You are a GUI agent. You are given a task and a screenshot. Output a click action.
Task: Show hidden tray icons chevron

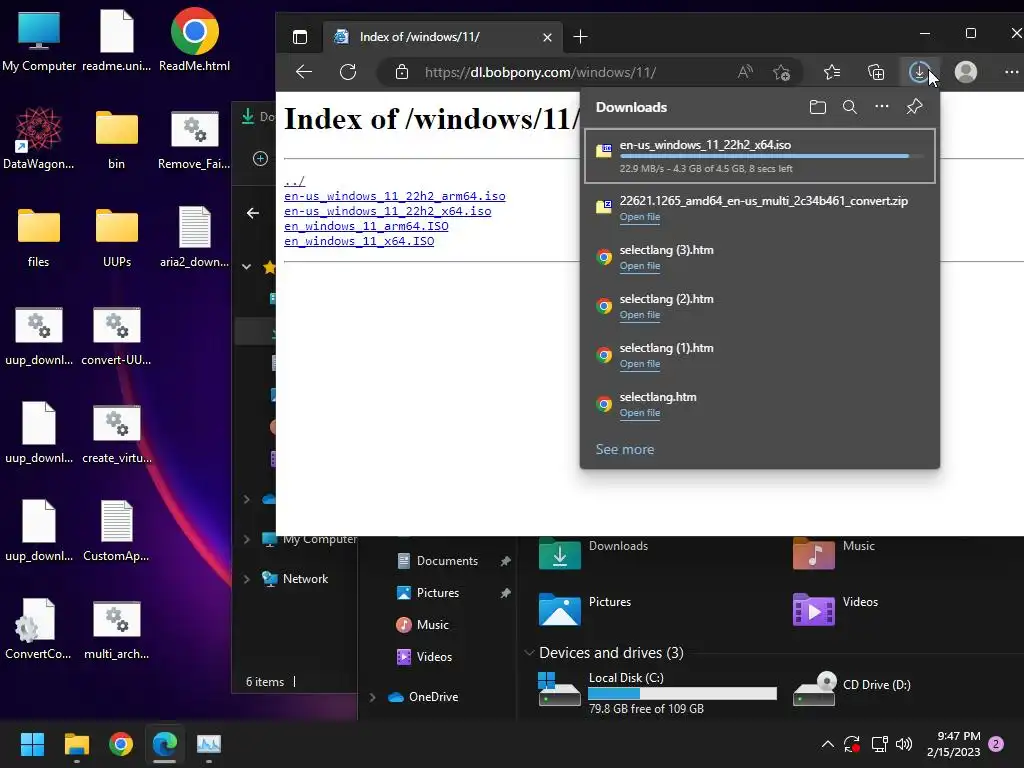tap(827, 744)
